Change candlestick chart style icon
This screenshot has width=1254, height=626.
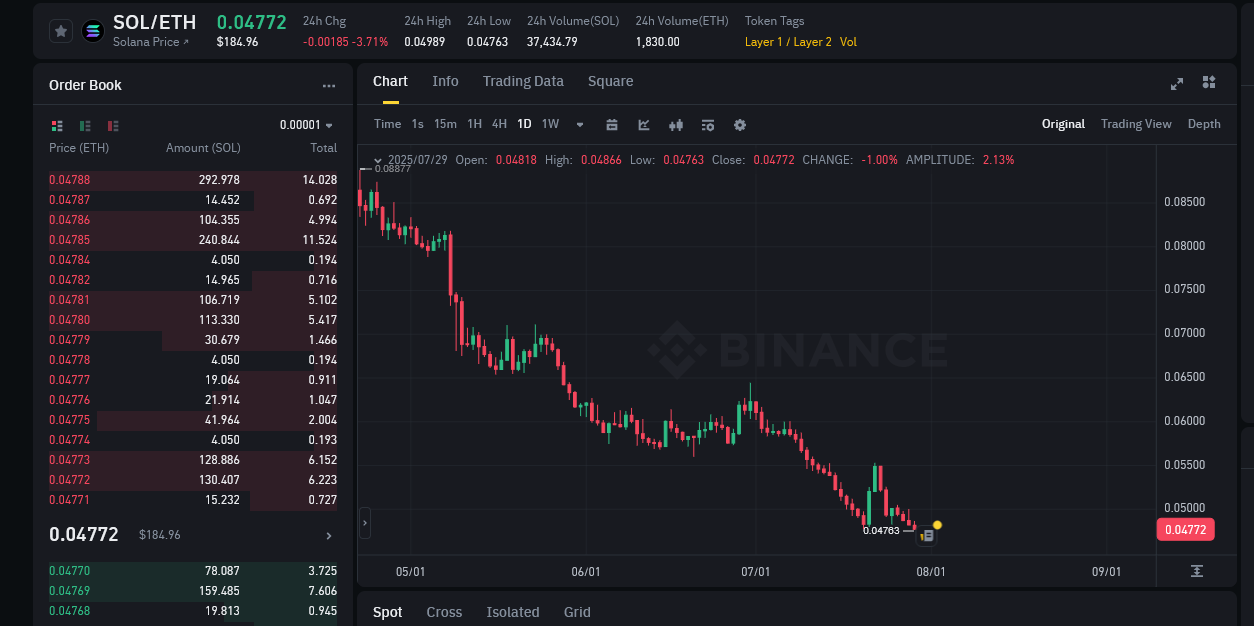(676, 125)
